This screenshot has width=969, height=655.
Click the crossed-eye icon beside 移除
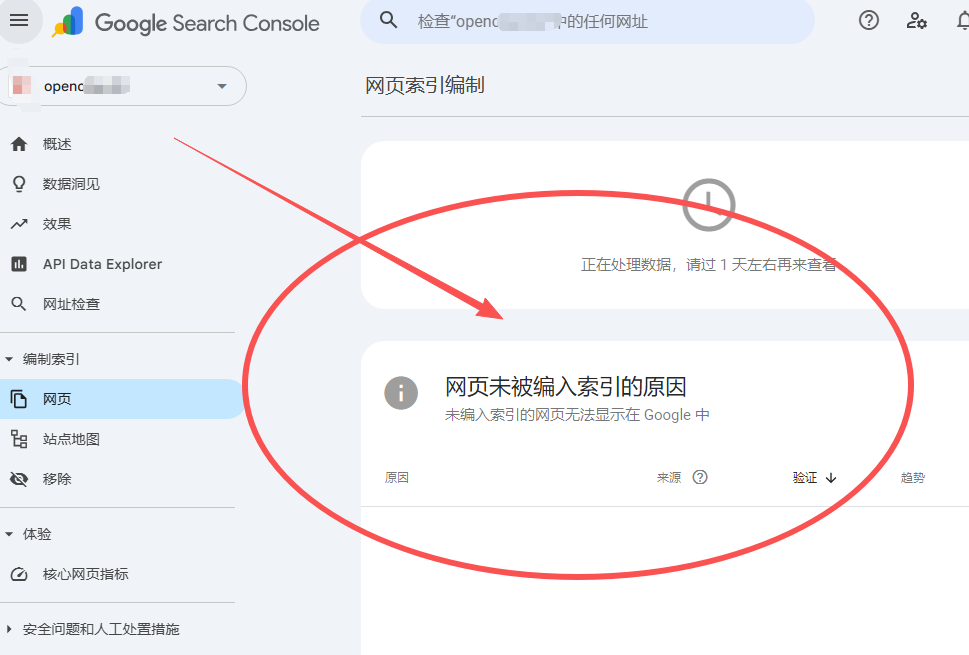tap(19, 479)
